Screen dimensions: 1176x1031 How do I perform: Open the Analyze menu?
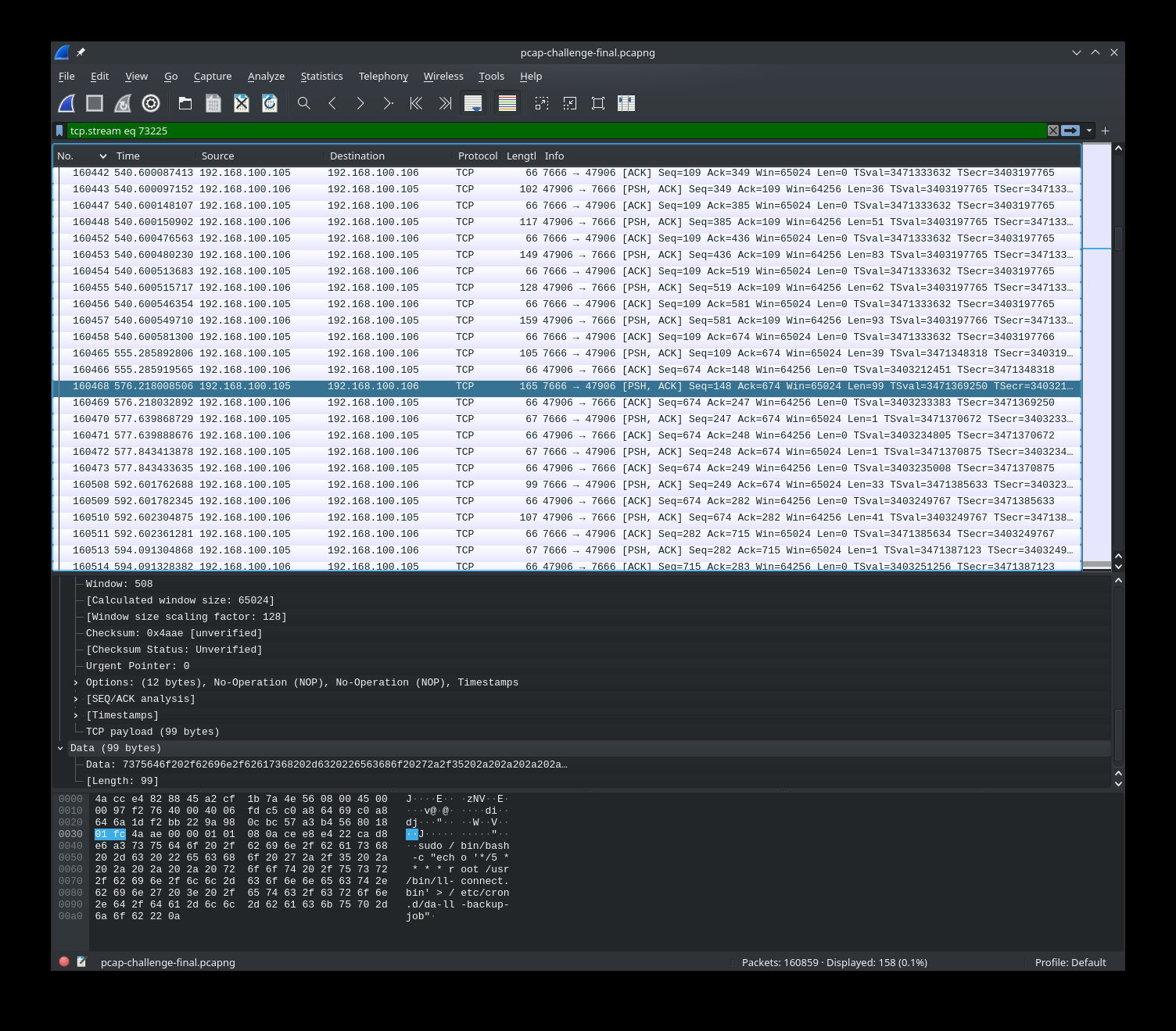click(266, 76)
